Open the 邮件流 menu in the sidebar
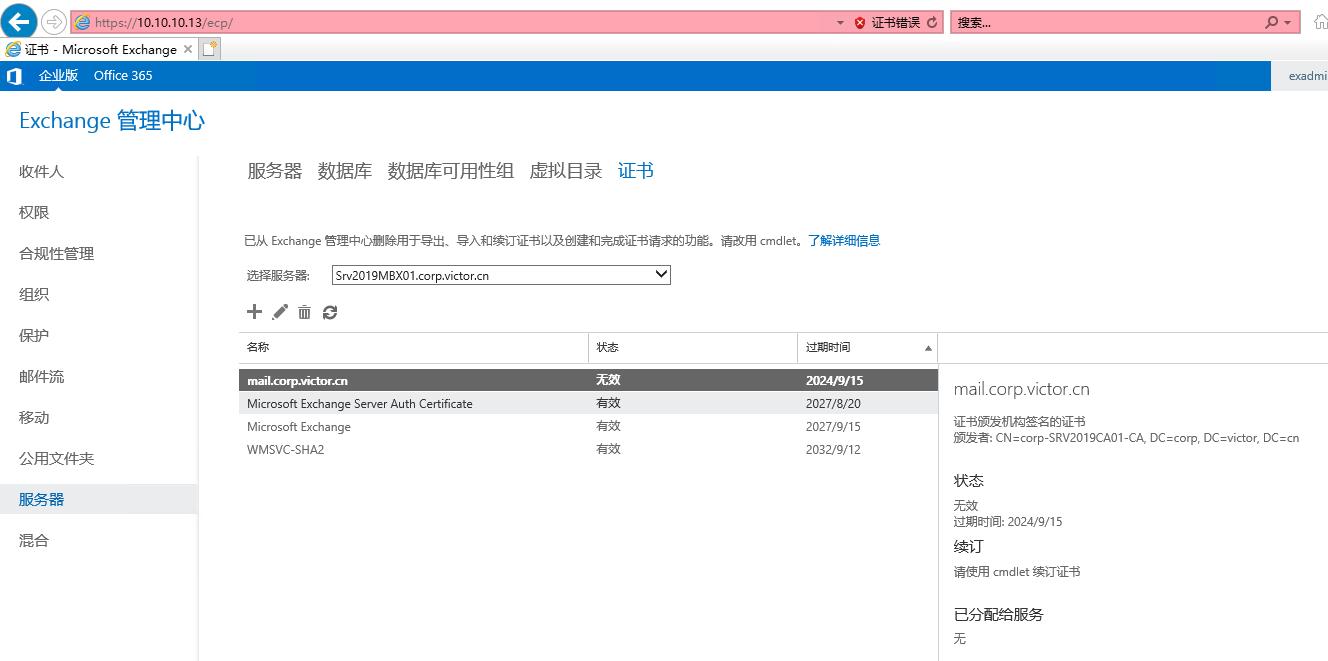Screen dimensions: 1328x661 point(40,376)
